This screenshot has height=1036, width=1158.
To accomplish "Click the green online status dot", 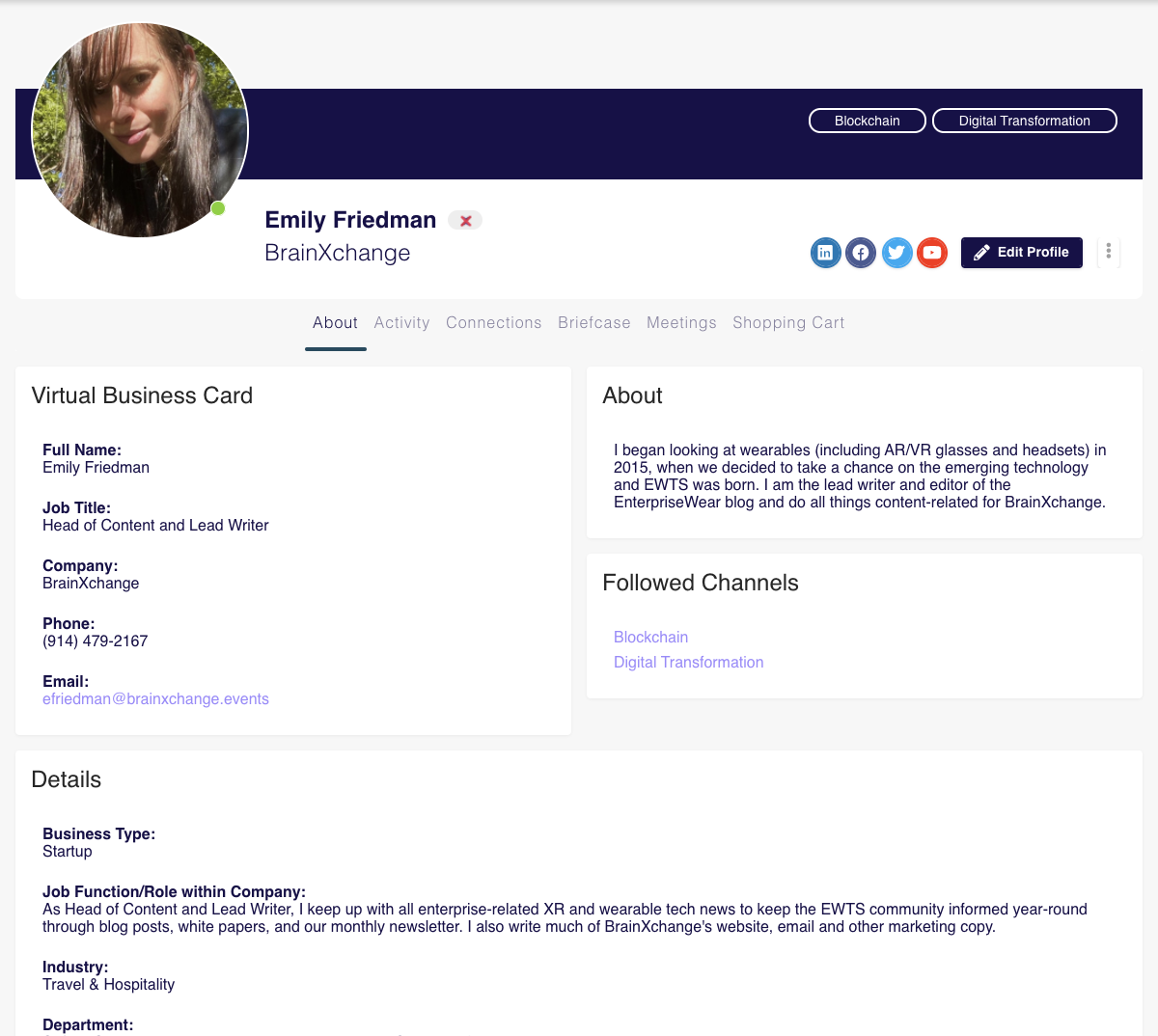I will pos(218,208).
